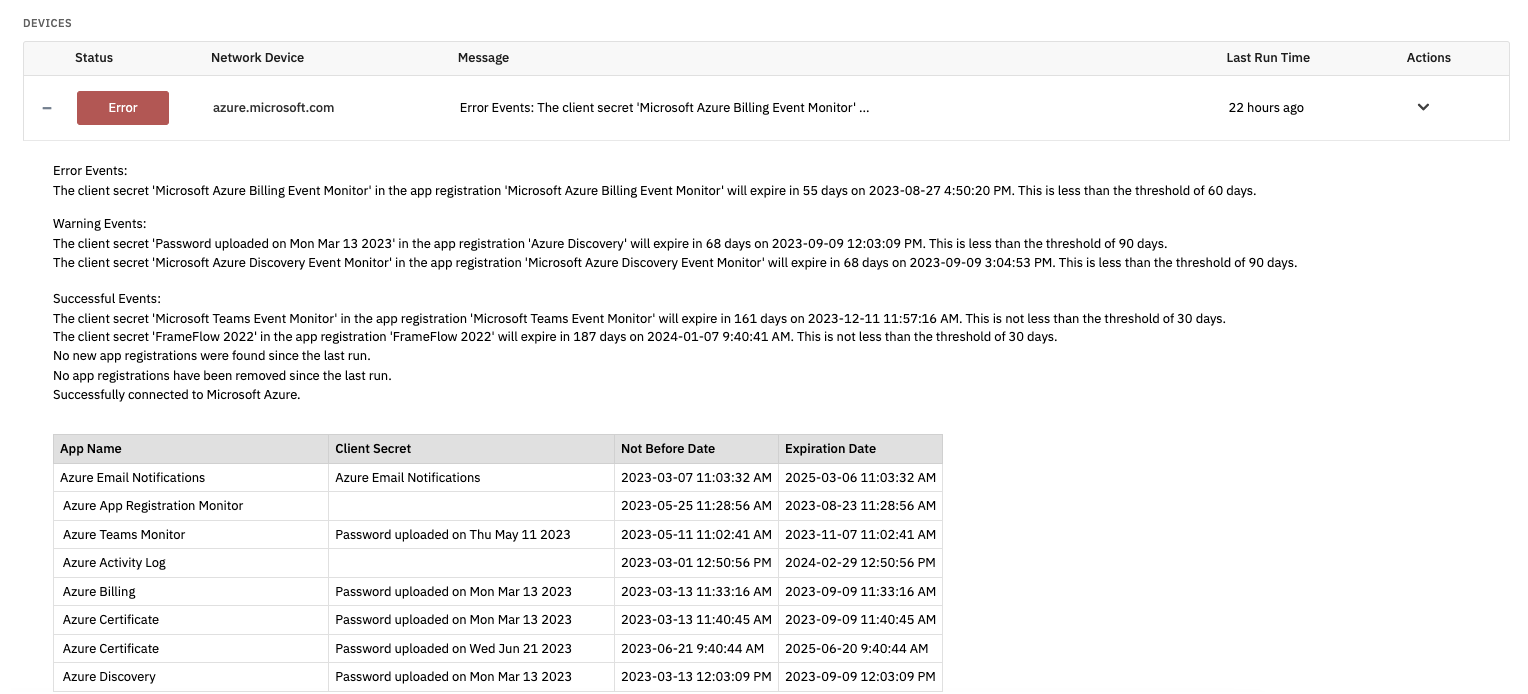This screenshot has height=694, width=1528.
Task: Select the 'Azure Activity Log' app name
Action: (114, 563)
